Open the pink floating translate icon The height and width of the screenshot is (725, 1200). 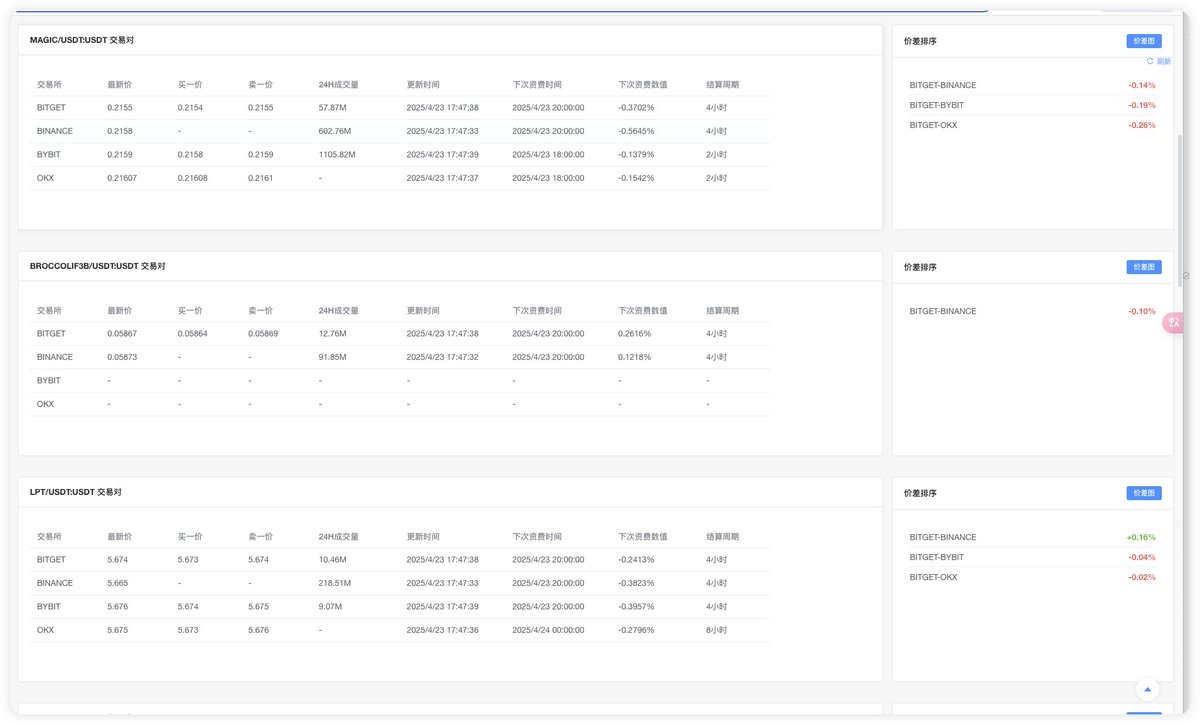pyautogui.click(x=1174, y=322)
